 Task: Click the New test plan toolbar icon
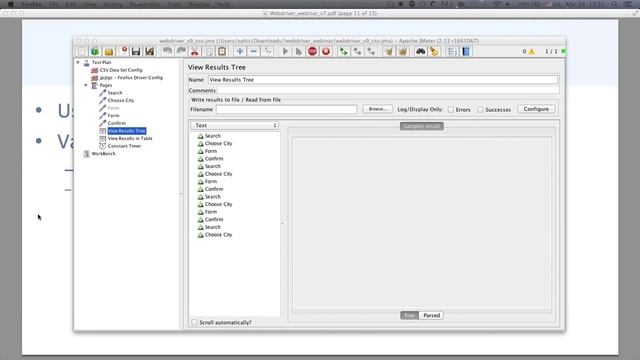click(82, 51)
